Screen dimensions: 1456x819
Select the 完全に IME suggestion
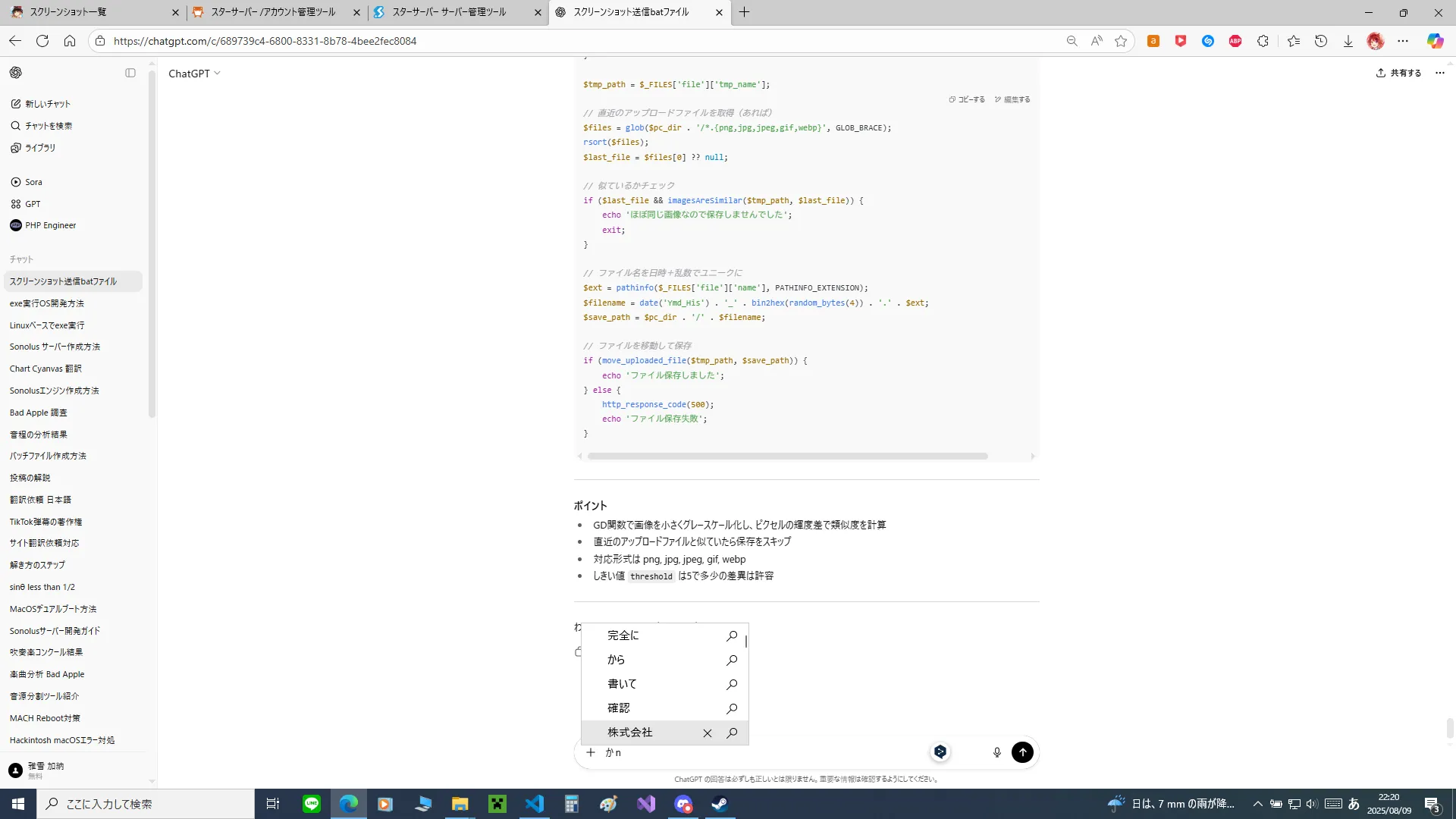click(x=623, y=635)
